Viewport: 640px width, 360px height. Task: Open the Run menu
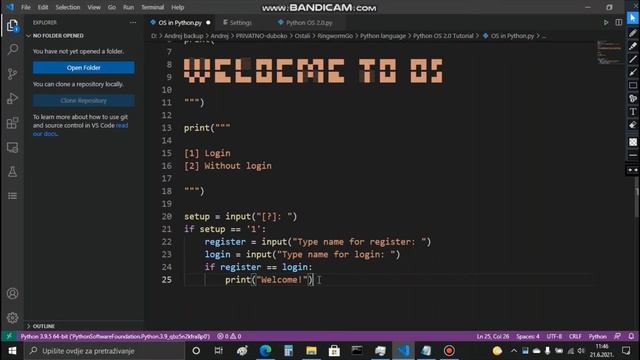point(129,7)
